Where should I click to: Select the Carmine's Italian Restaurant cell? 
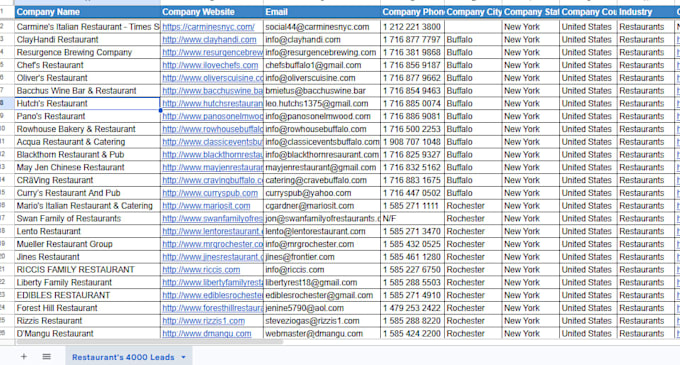click(88, 27)
